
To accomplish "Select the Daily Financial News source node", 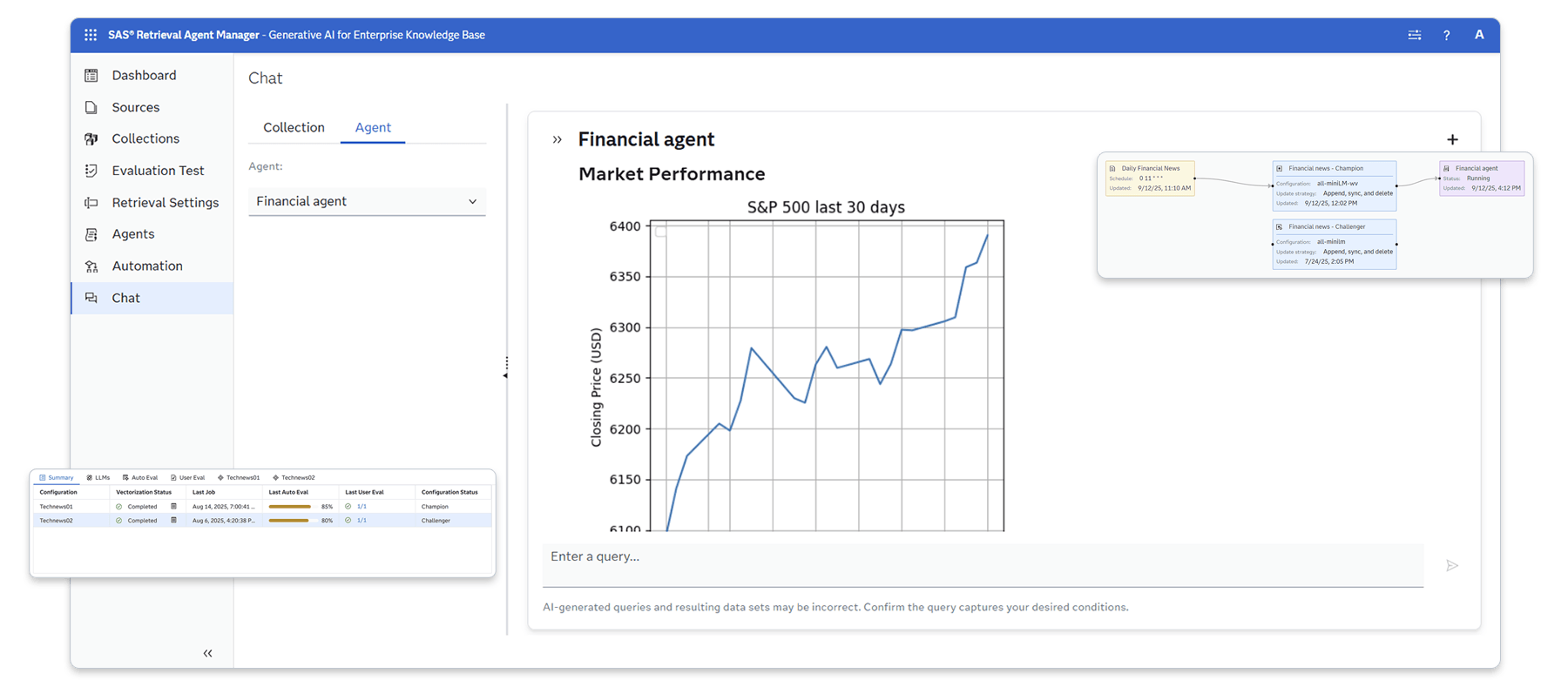I will [1150, 178].
